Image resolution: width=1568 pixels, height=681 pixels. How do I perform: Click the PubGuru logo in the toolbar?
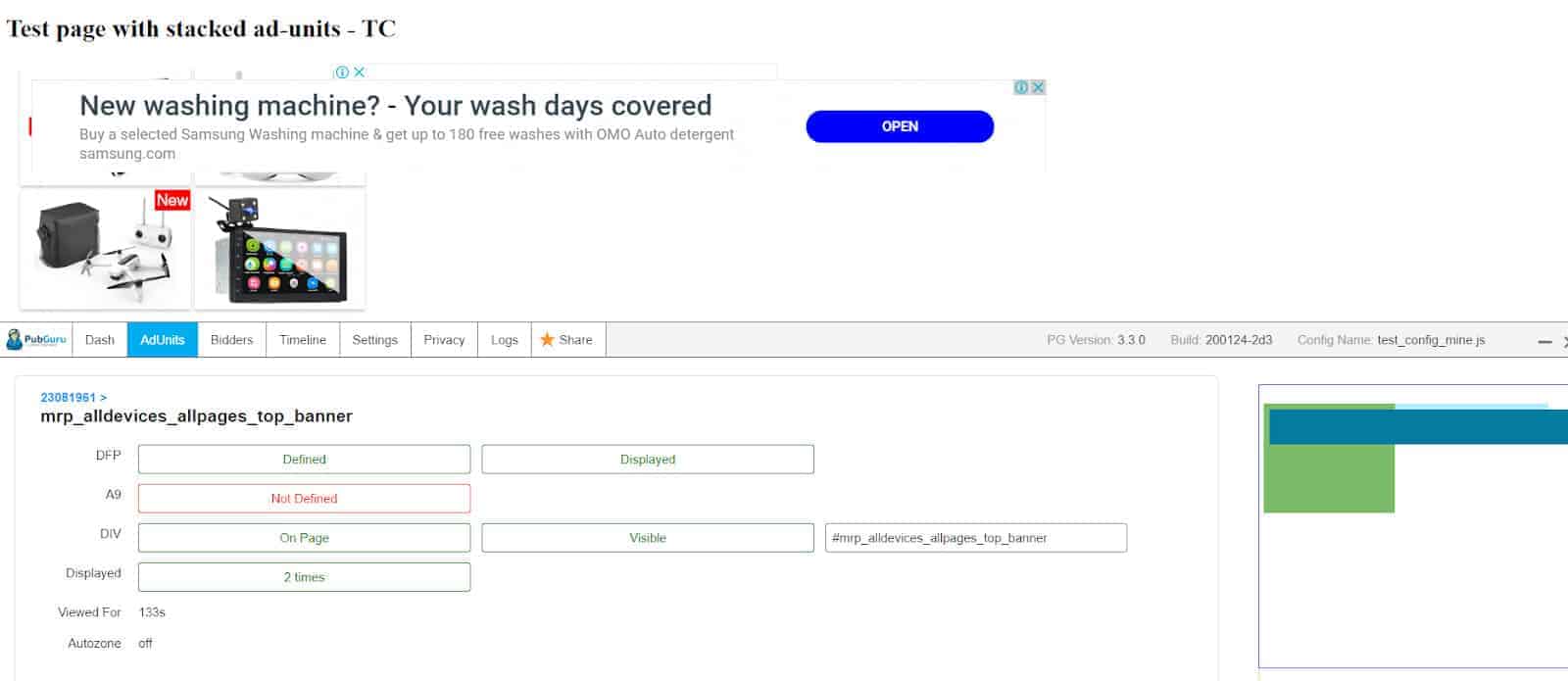tap(36, 340)
